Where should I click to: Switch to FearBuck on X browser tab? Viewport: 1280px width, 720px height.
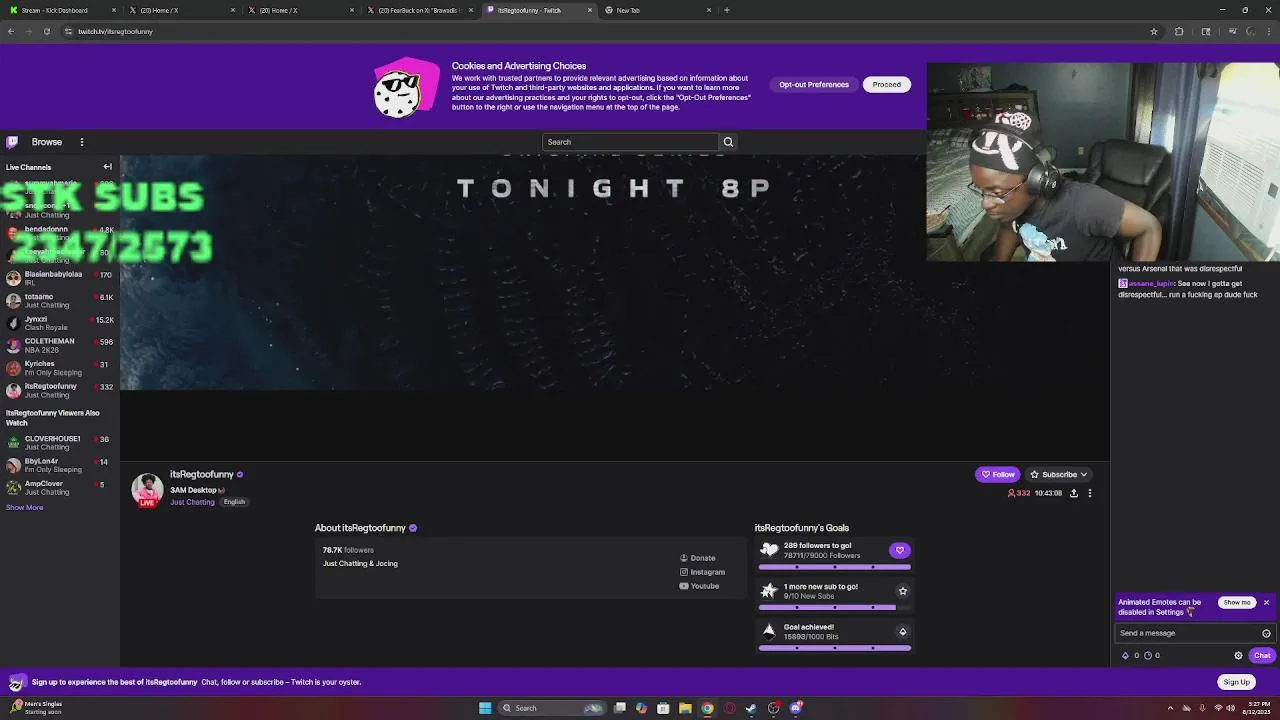(419, 10)
